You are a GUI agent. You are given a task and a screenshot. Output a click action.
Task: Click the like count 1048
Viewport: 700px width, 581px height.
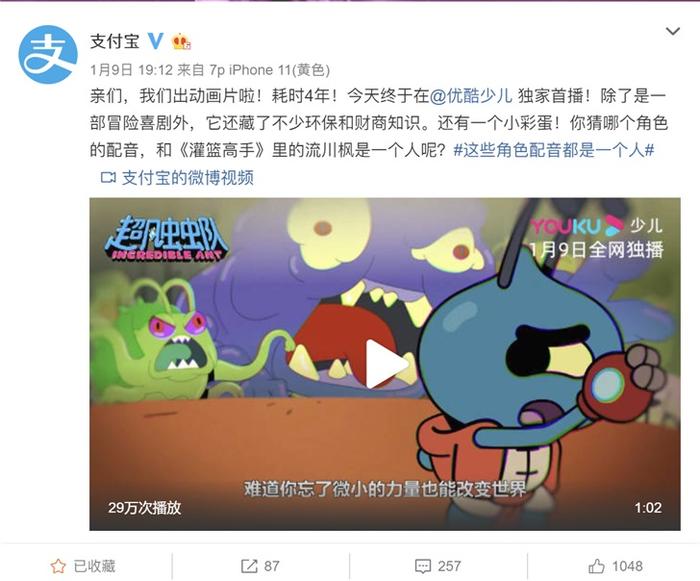[x=627, y=566]
